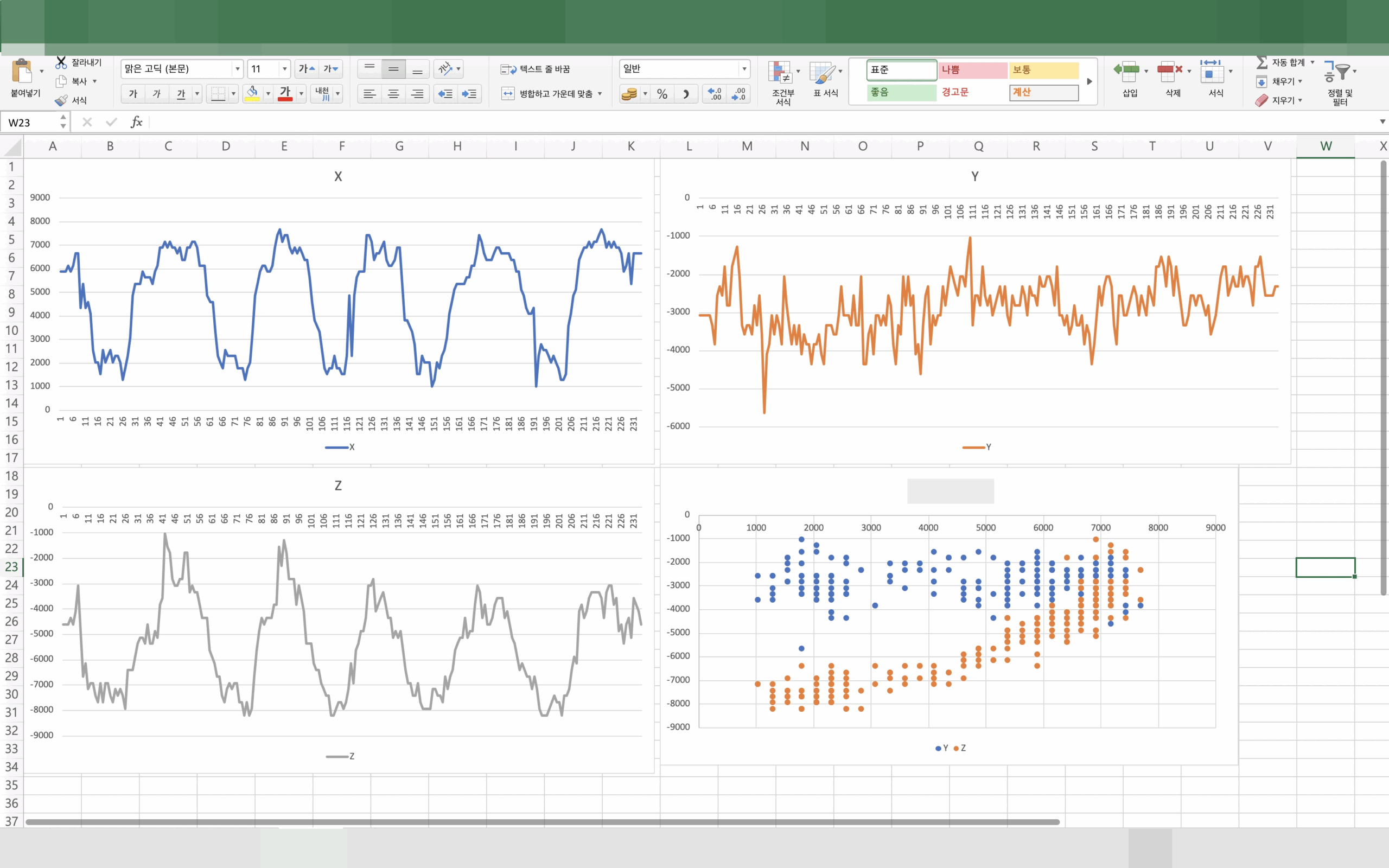Image resolution: width=1389 pixels, height=868 pixels.
Task: Click the Select All corner triangle
Action: point(12,147)
